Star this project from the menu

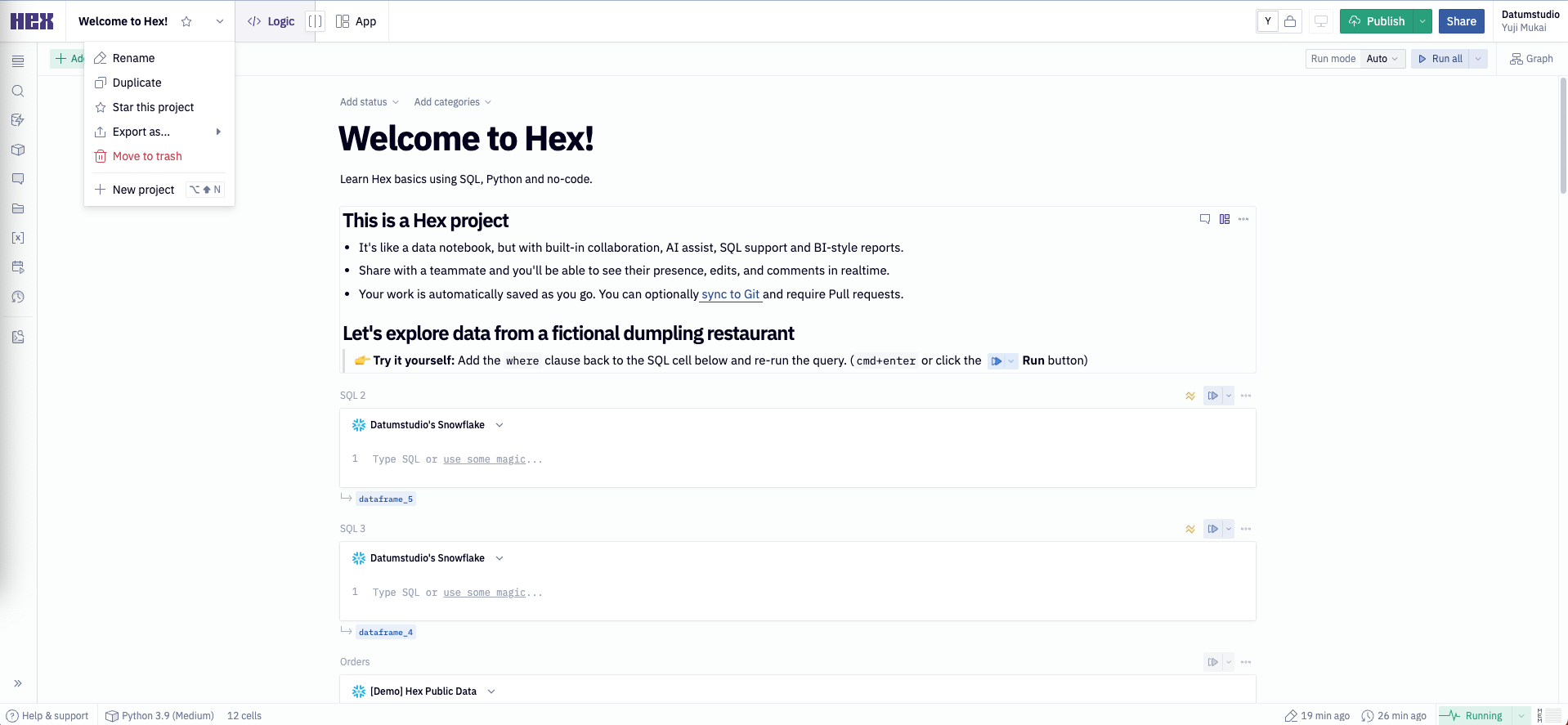tap(153, 107)
